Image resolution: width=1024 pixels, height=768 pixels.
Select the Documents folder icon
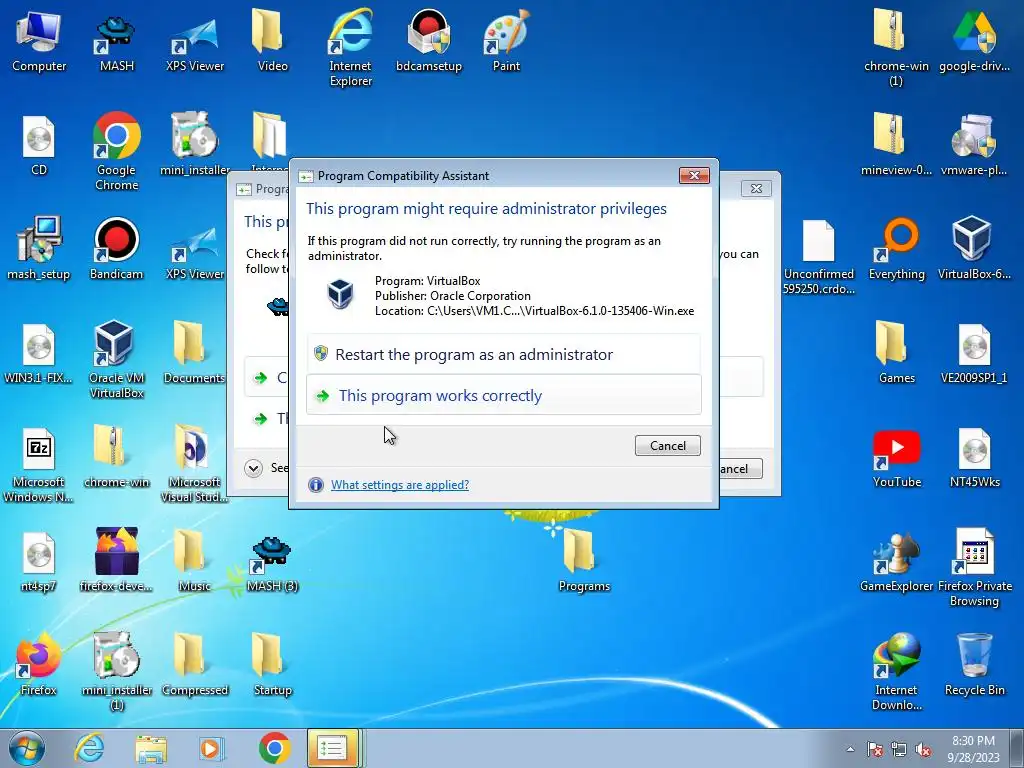(x=193, y=353)
